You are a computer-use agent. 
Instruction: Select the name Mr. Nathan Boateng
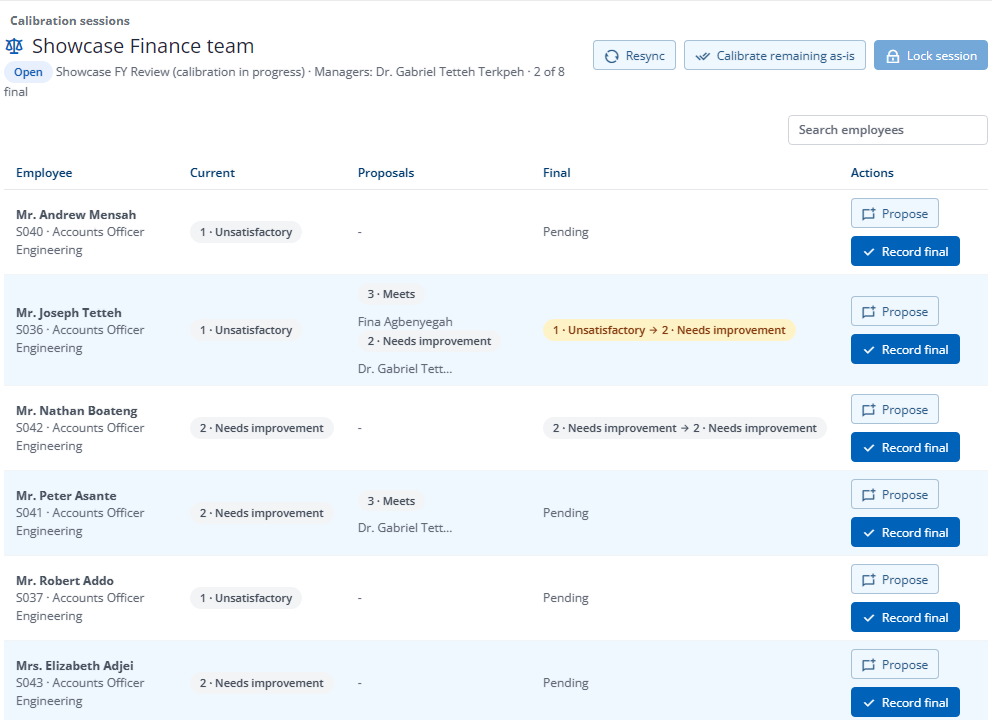coord(77,411)
